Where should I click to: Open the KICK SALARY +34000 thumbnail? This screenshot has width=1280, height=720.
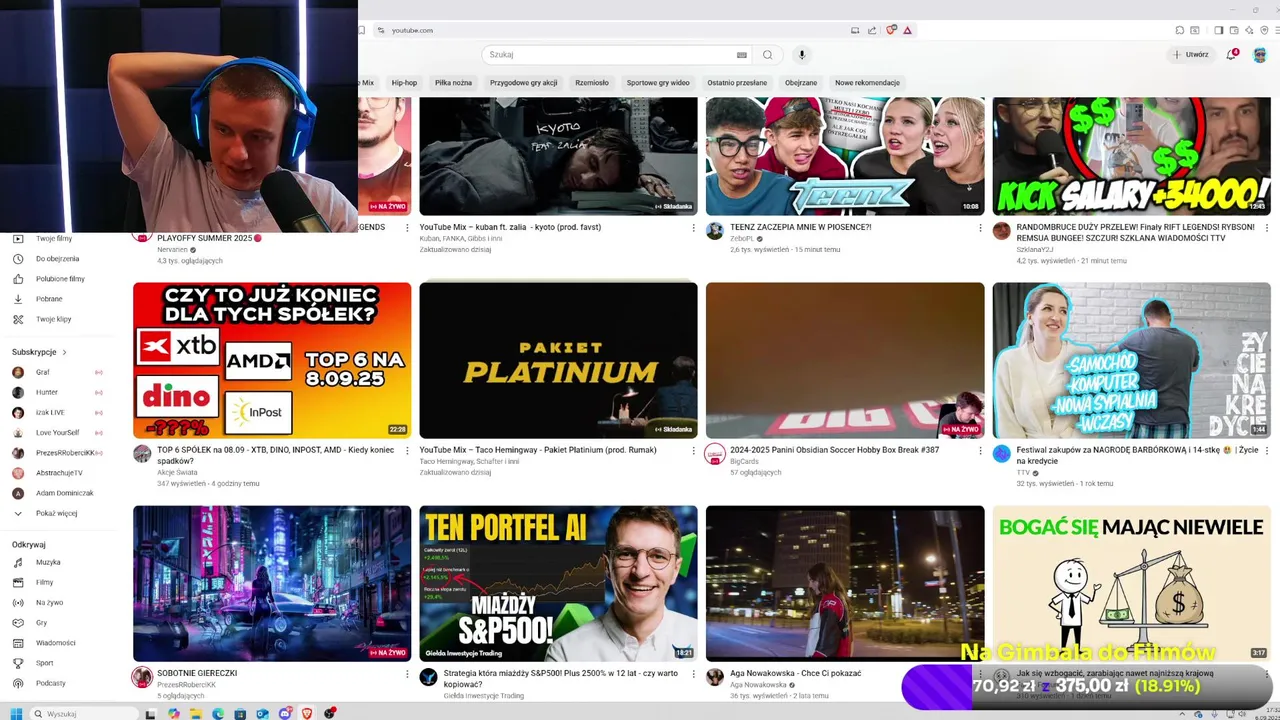(1131, 156)
